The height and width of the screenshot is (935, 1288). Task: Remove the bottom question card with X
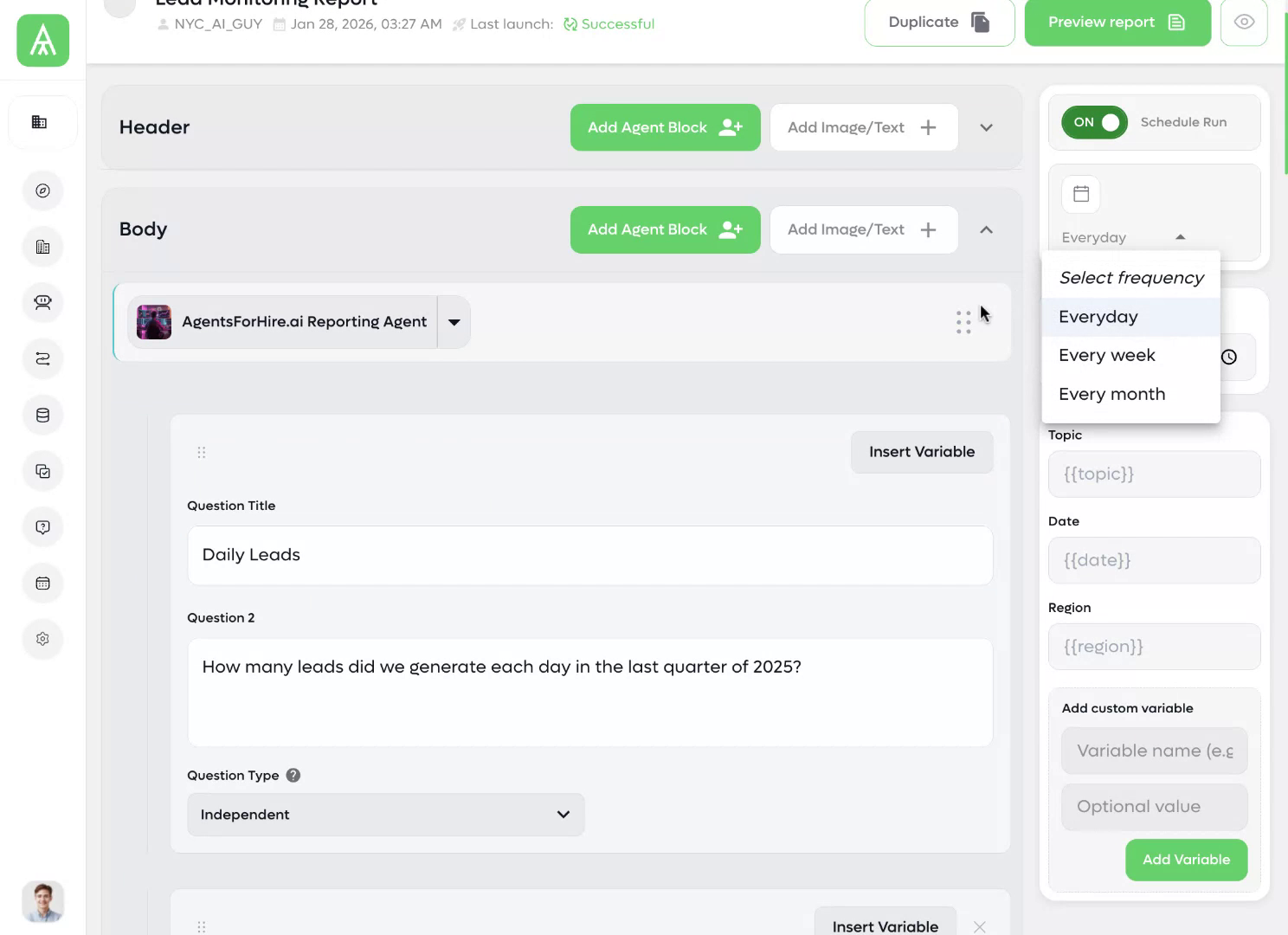point(979,926)
